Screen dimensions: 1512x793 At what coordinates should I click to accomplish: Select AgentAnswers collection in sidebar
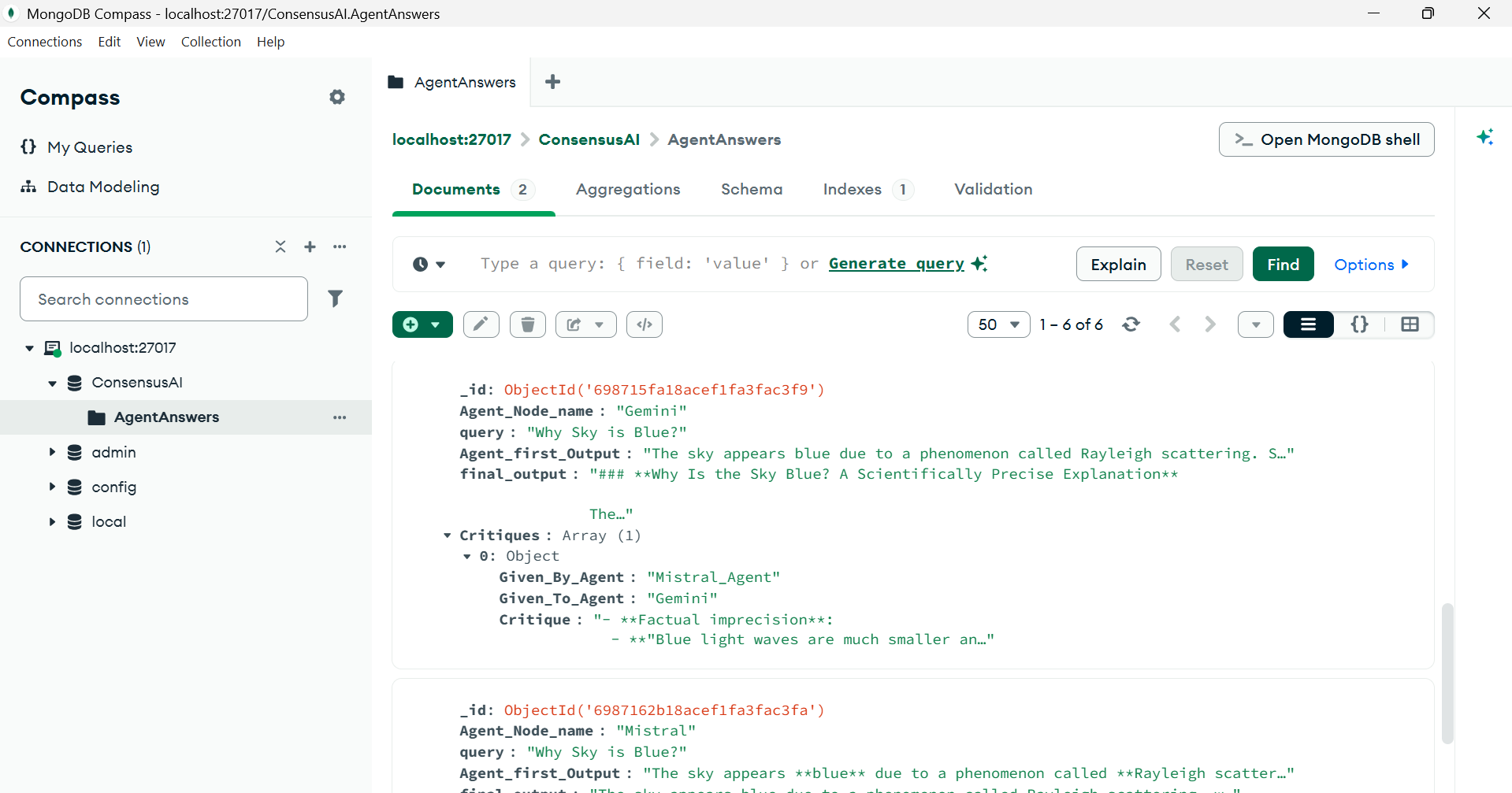[166, 417]
